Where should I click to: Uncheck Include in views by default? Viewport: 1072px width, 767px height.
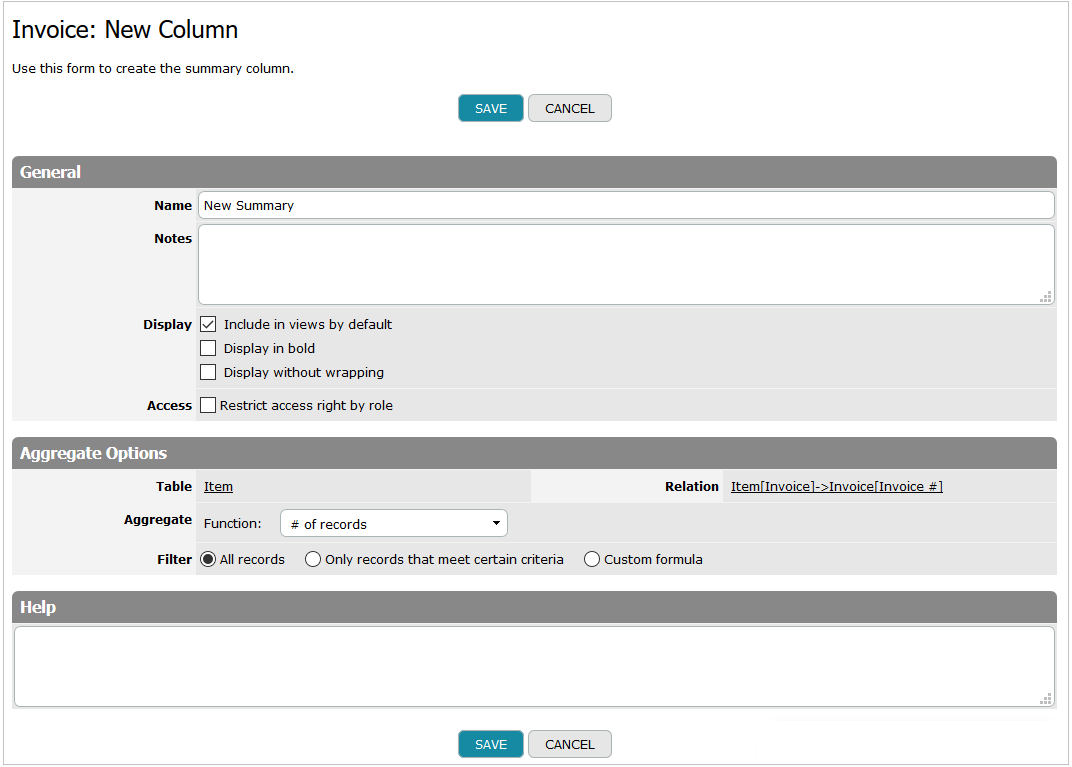pos(208,324)
